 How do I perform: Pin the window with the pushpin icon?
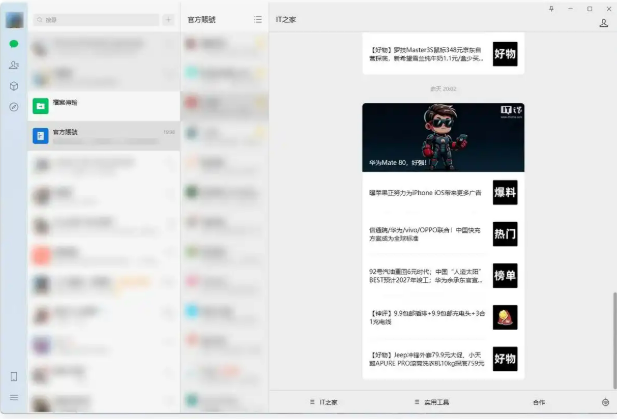coord(551,9)
